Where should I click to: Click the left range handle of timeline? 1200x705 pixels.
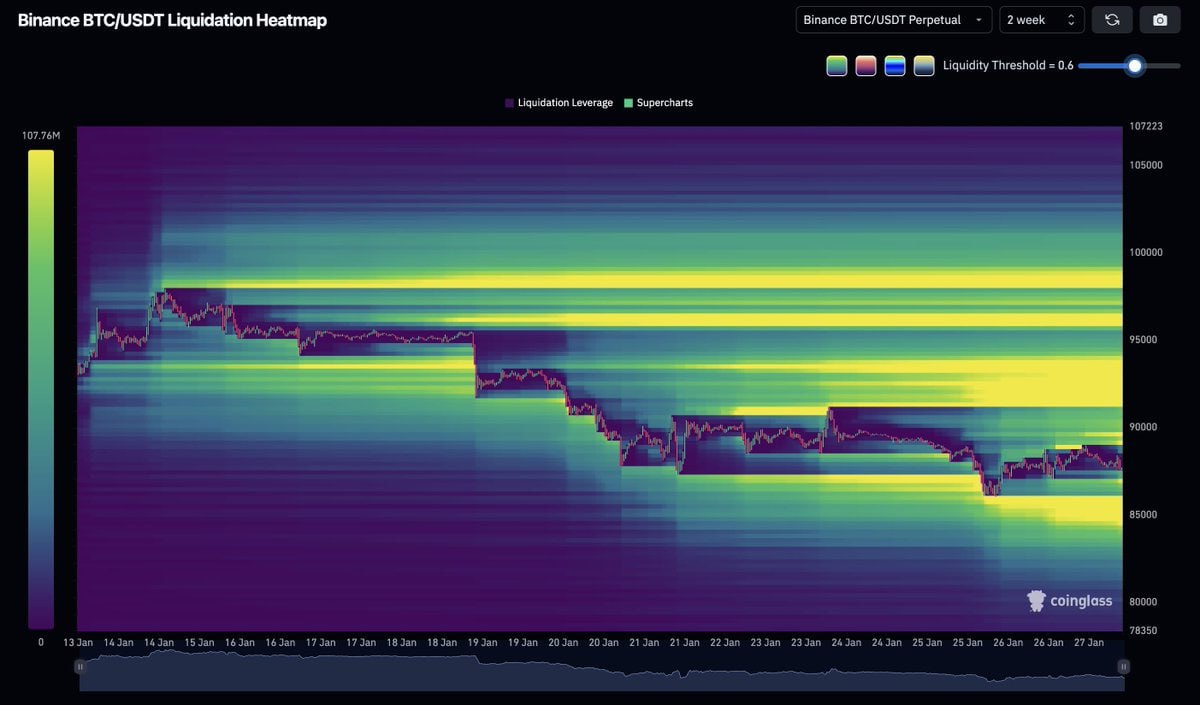pos(80,666)
